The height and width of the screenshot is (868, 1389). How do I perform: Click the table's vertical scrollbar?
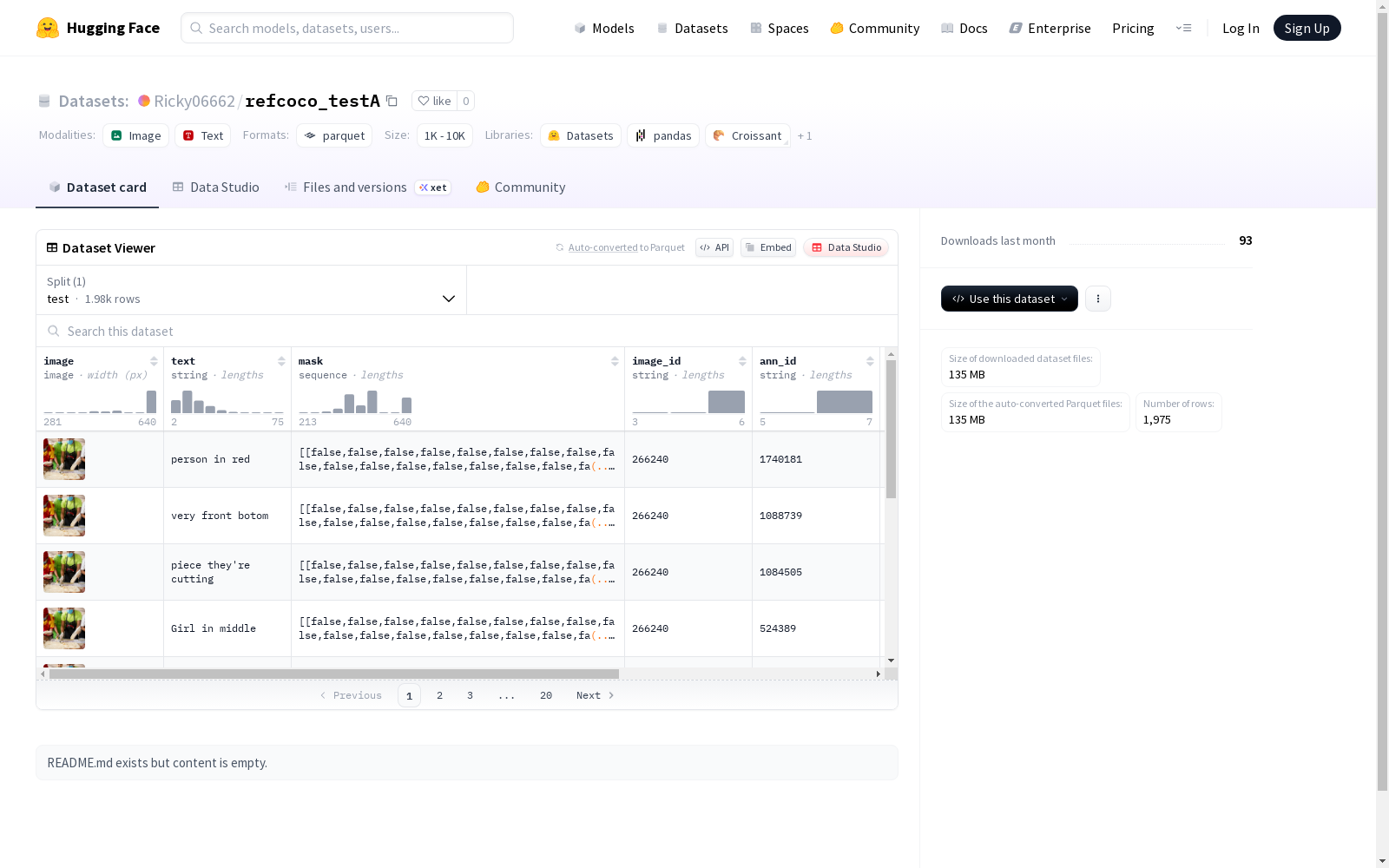tap(891, 429)
